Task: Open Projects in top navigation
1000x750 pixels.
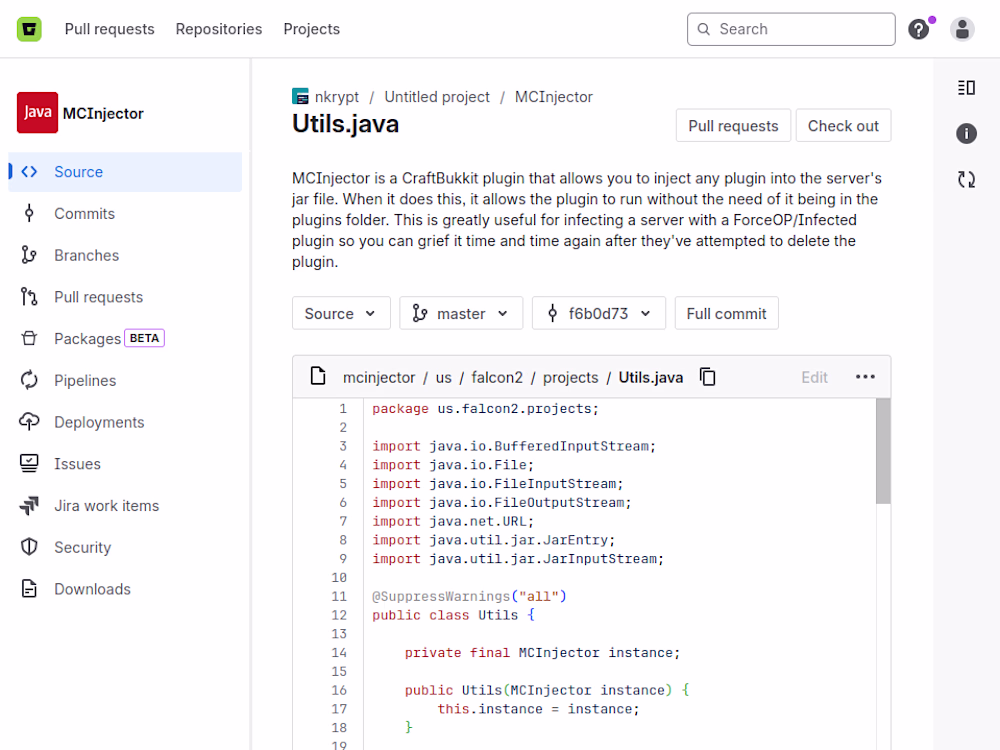Action: (311, 29)
